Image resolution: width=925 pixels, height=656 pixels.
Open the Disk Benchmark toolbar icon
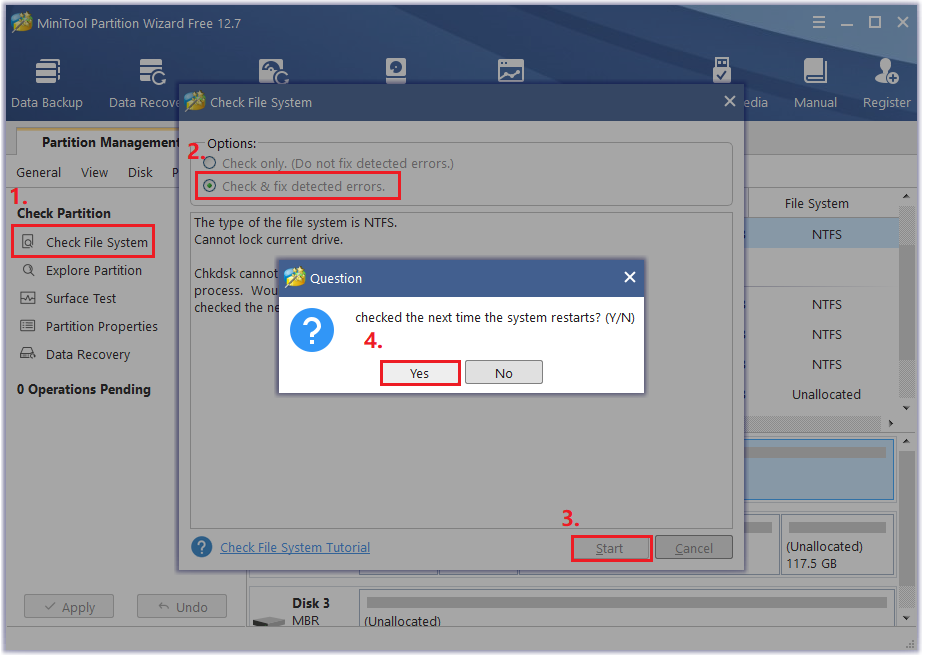tap(396, 71)
